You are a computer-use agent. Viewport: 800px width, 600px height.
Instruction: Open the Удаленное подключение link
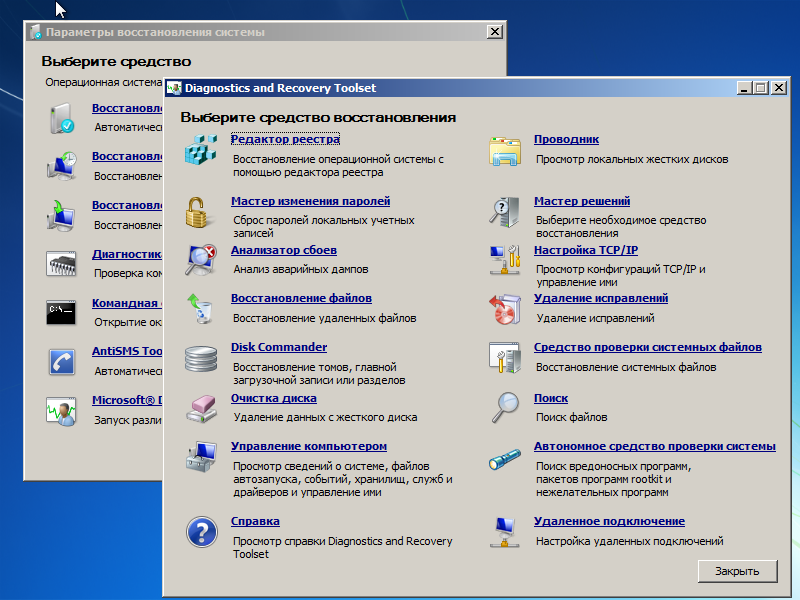tap(610, 521)
